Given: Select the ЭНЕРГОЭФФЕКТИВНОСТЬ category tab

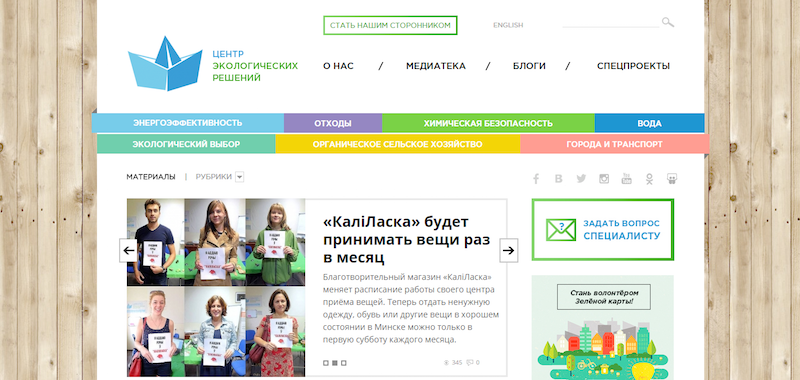Looking at the screenshot, I should 188,123.
